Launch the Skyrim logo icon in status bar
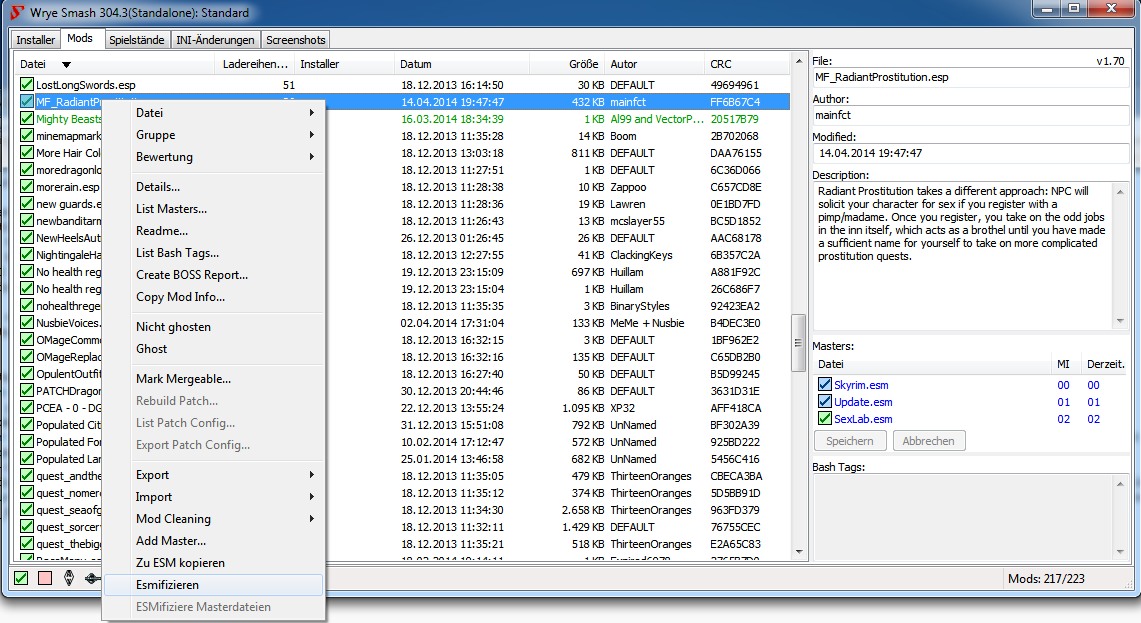 pyautogui.click(x=68, y=577)
